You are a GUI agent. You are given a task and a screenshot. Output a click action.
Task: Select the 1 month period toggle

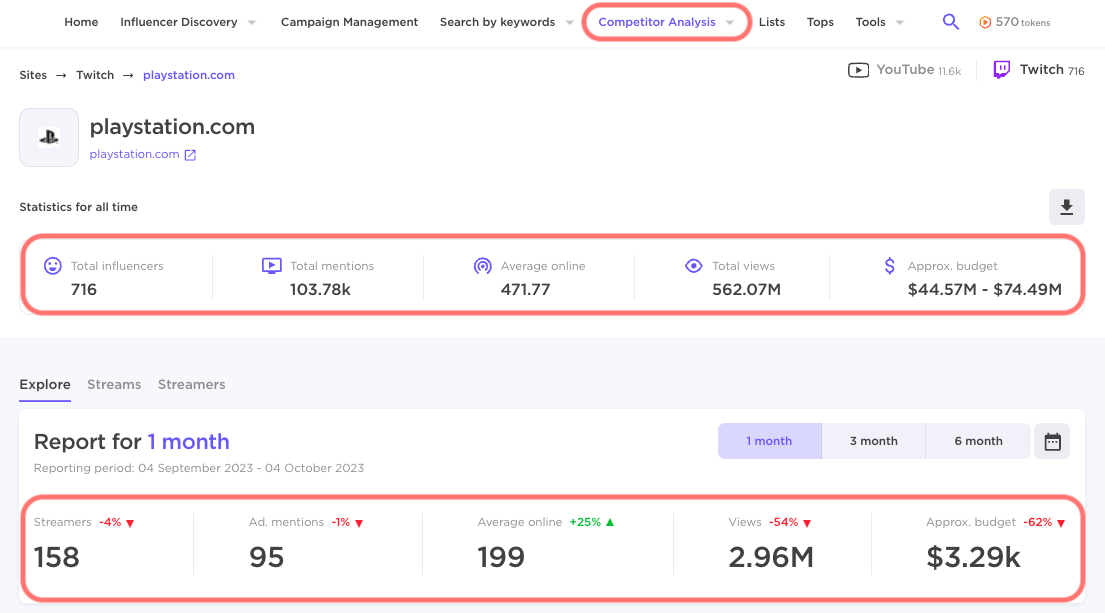pos(769,441)
